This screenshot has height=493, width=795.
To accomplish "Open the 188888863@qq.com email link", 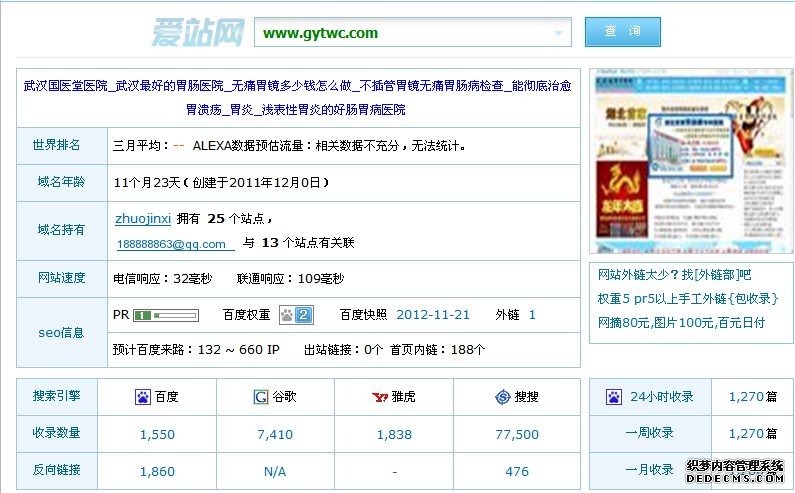I will (171, 244).
